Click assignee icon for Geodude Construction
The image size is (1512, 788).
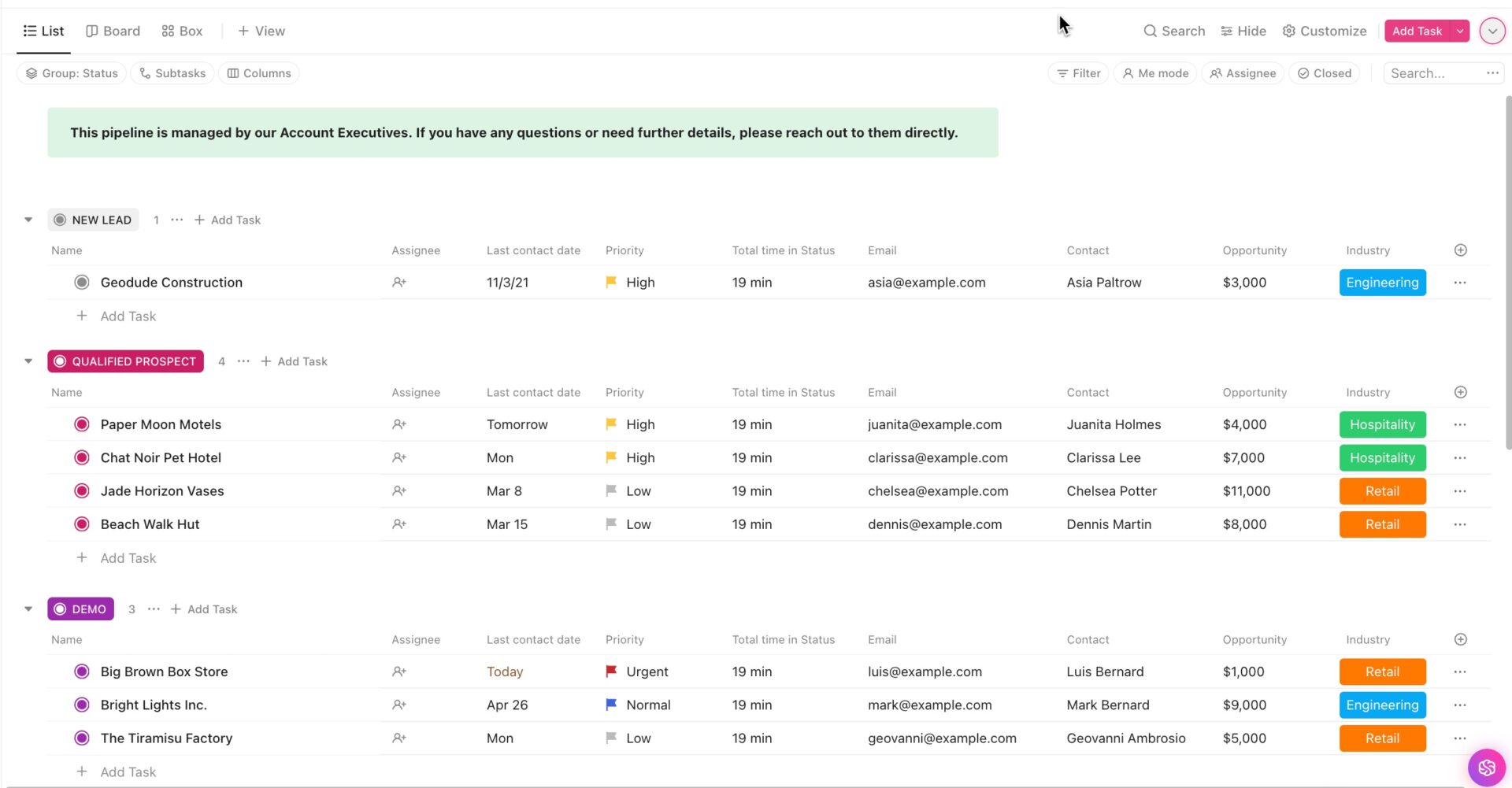[x=399, y=283]
